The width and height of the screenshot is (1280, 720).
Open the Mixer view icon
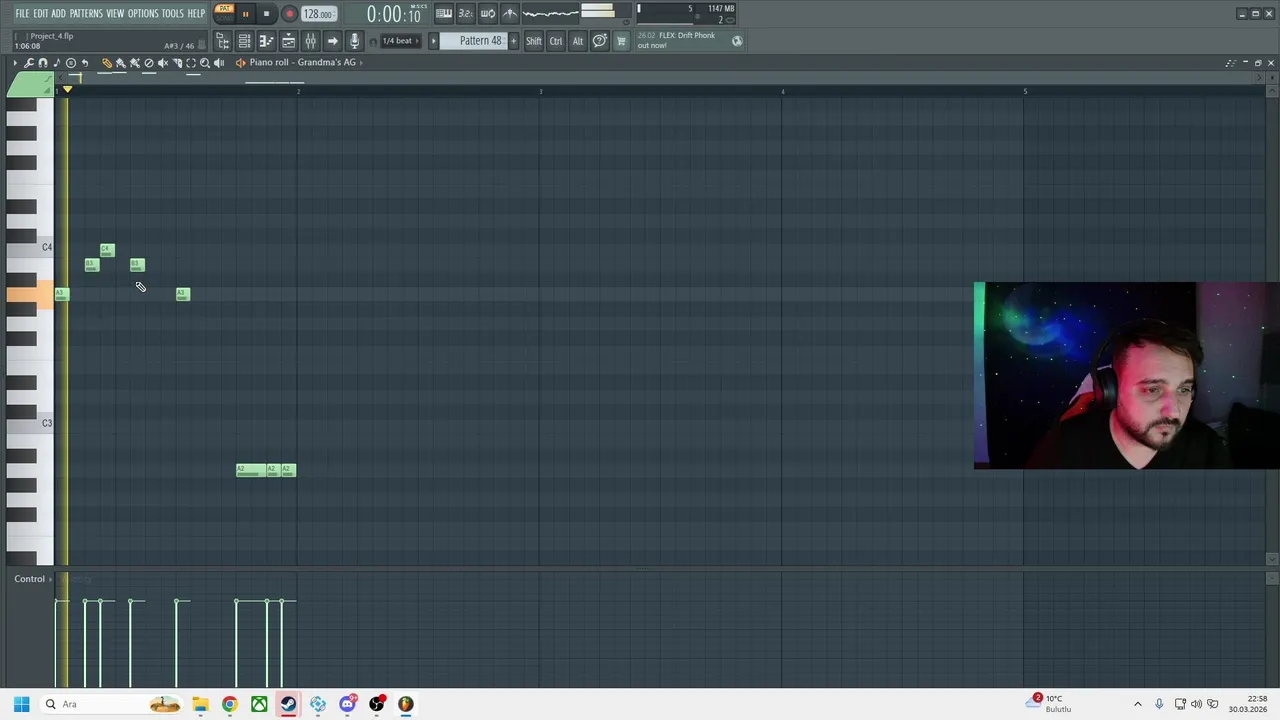[310, 41]
